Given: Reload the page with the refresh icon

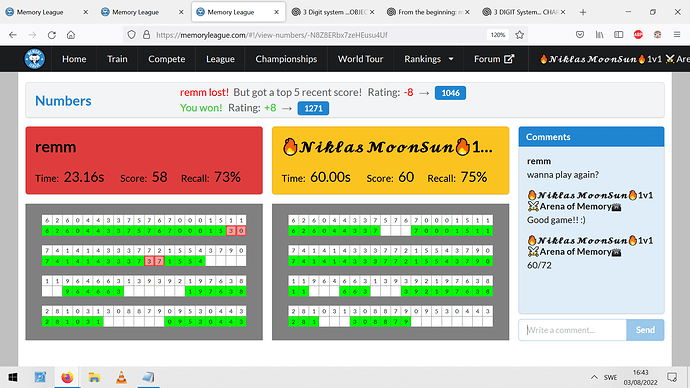Looking at the screenshot, I should click(x=51, y=35).
